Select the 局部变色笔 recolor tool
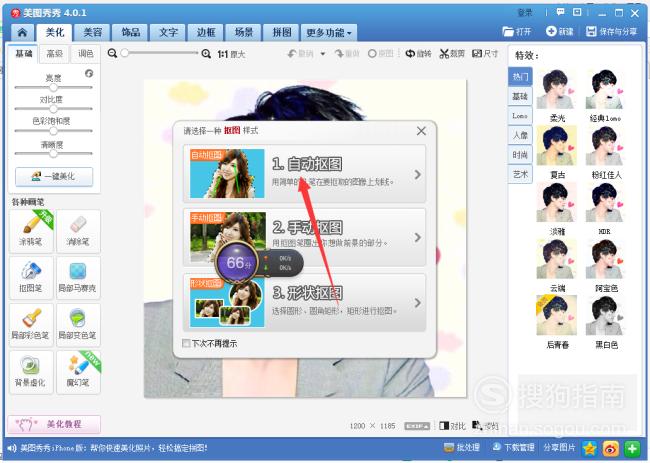The image size is (650, 463). click(x=78, y=325)
